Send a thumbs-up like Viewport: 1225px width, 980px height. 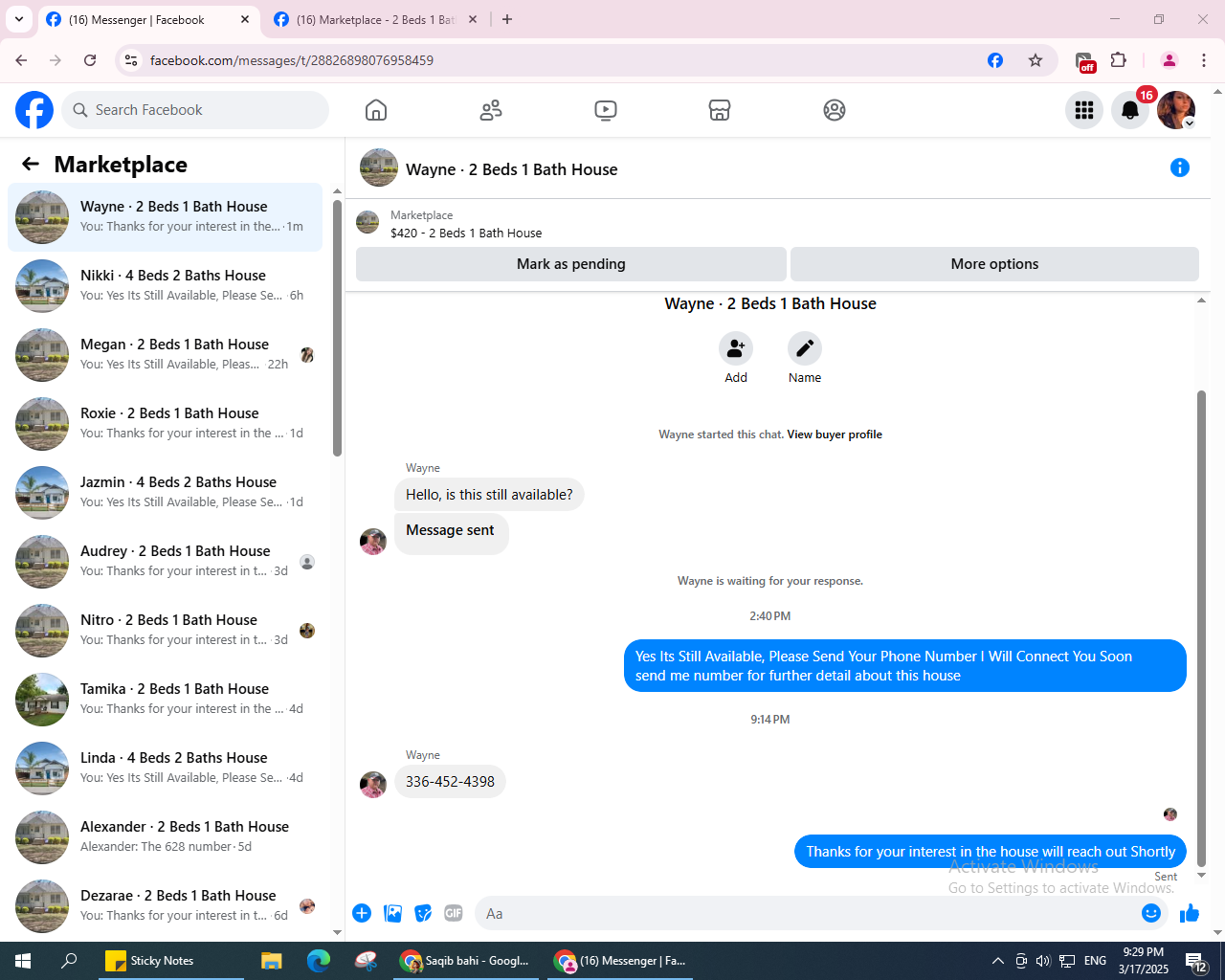1190,913
